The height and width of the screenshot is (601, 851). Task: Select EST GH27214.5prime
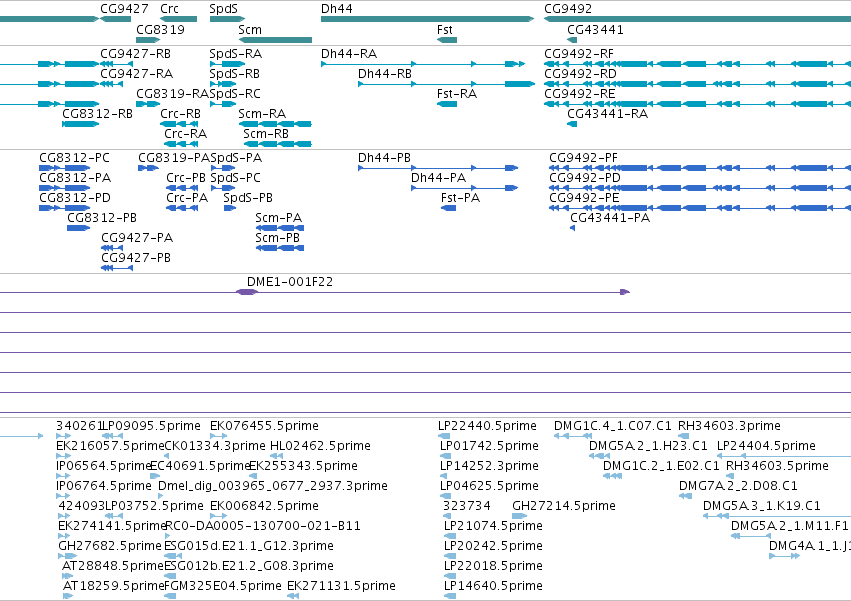[519, 516]
